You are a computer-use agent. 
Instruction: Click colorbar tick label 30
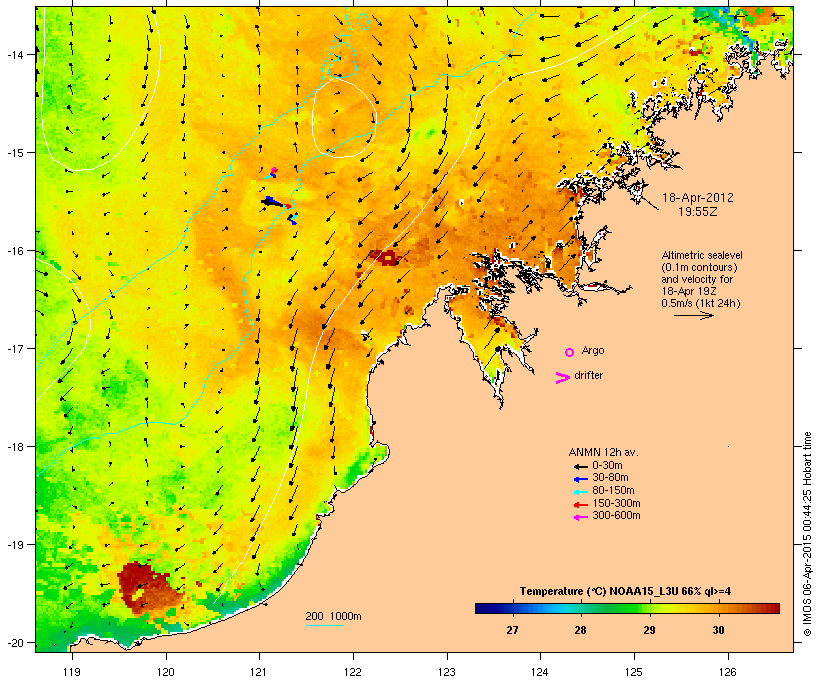coord(719,630)
